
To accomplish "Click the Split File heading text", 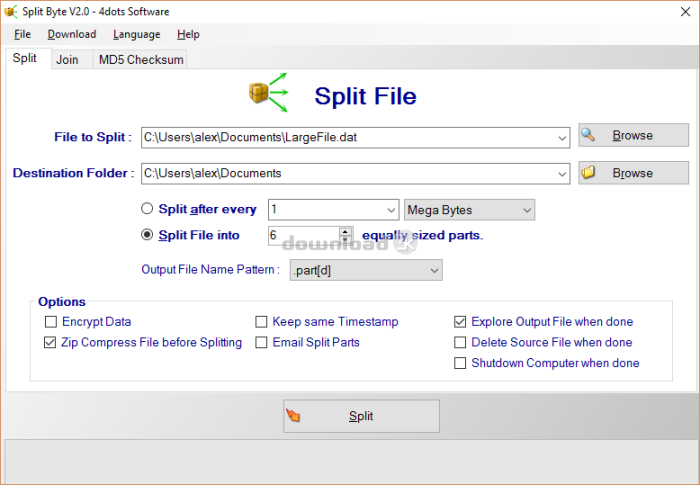I will tap(365, 96).
